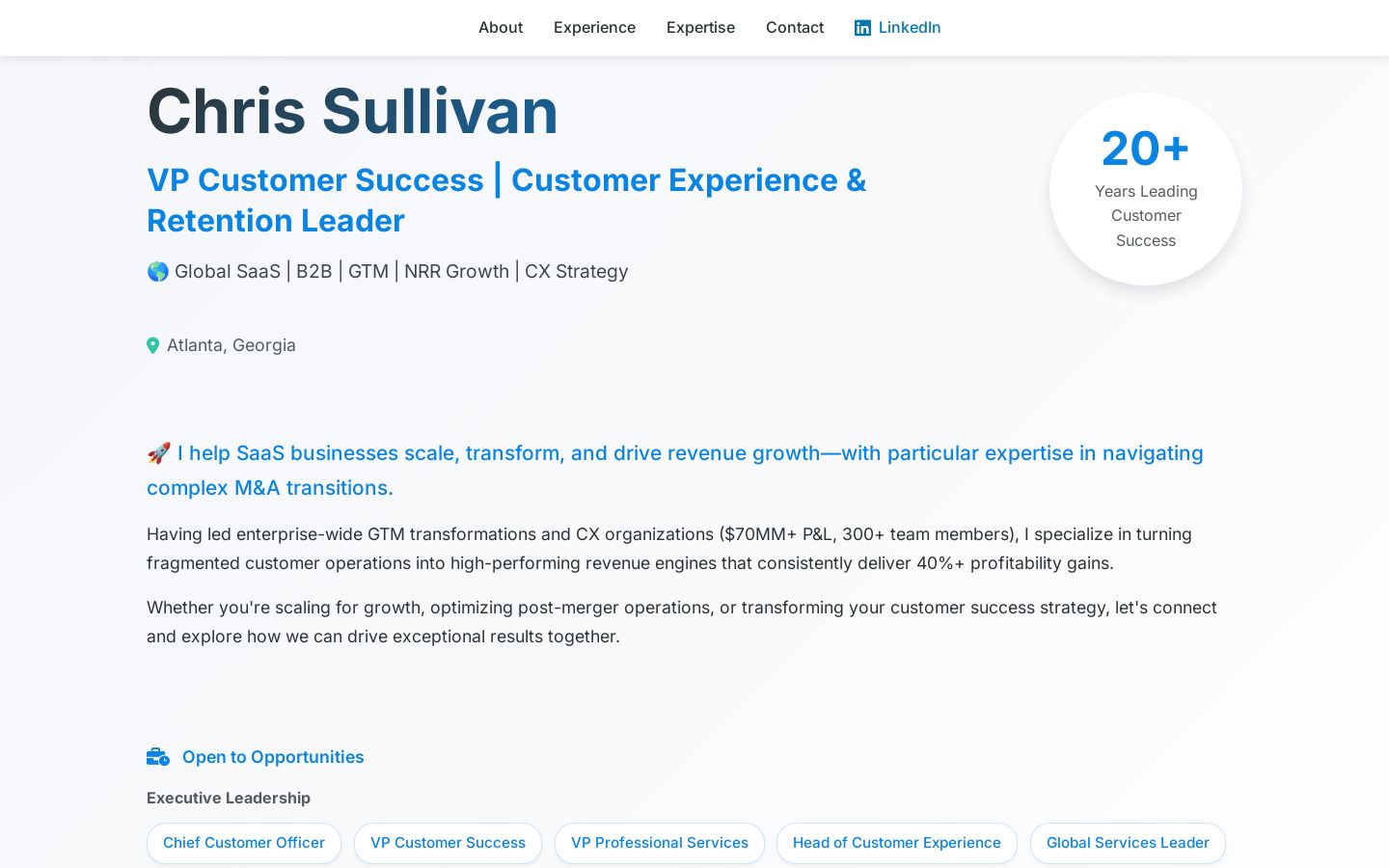Screen dimensions: 1389x868
Task: Open the Contact nav link
Action: 795,28
